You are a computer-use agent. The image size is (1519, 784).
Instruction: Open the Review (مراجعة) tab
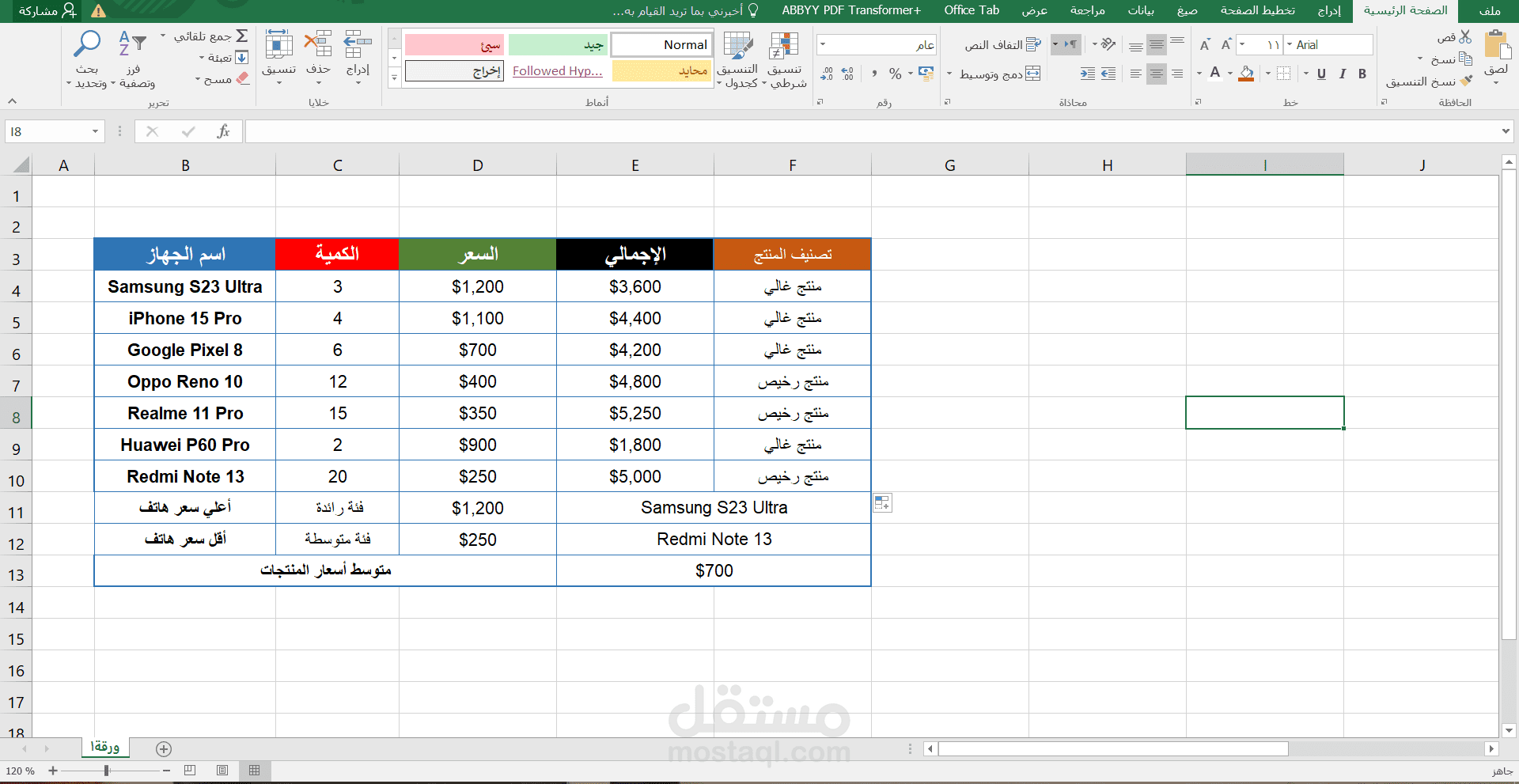point(1088,10)
